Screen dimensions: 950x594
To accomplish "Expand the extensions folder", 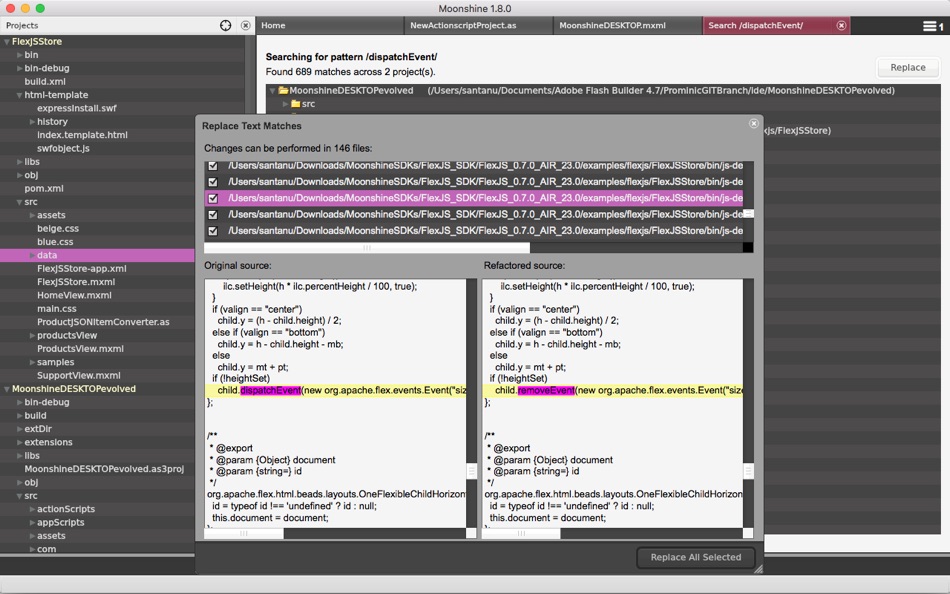I will click(19, 442).
